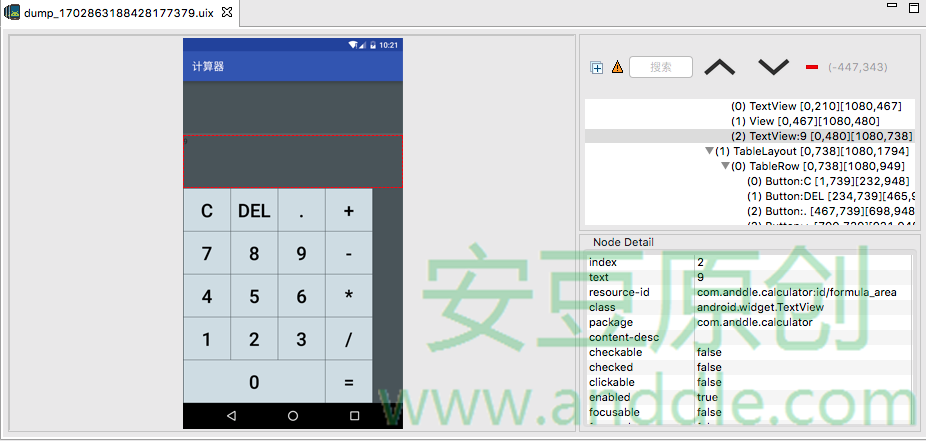
Task: Click the expand-all tree icon
Action: tap(596, 68)
